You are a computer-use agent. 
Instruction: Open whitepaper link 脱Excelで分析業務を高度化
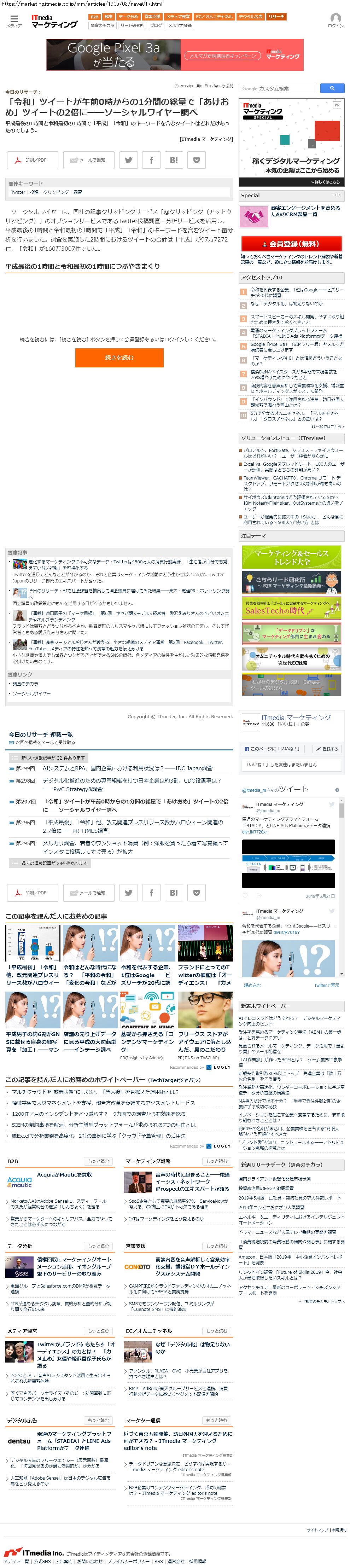point(99,1136)
